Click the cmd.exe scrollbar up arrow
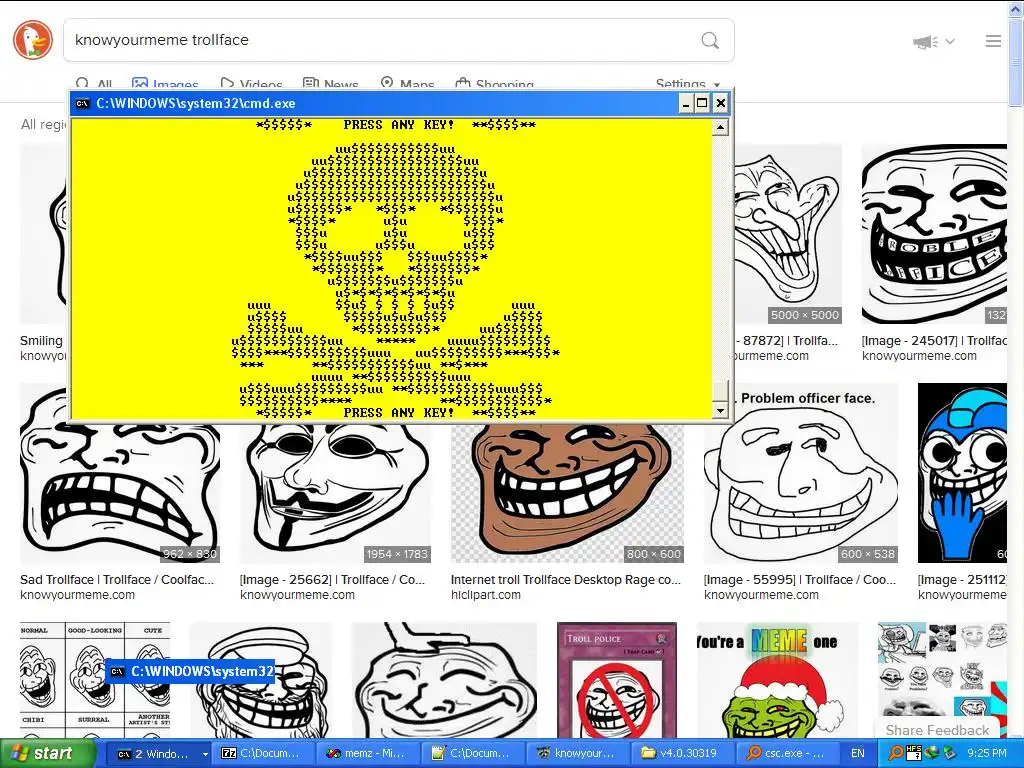1024x768 pixels. point(720,127)
